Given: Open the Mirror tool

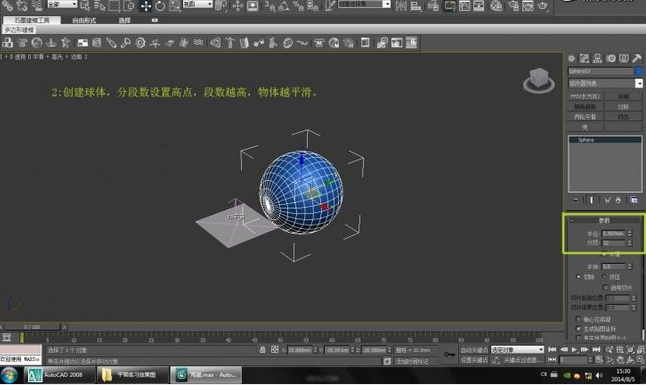Looking at the screenshot, I should click(401, 5).
